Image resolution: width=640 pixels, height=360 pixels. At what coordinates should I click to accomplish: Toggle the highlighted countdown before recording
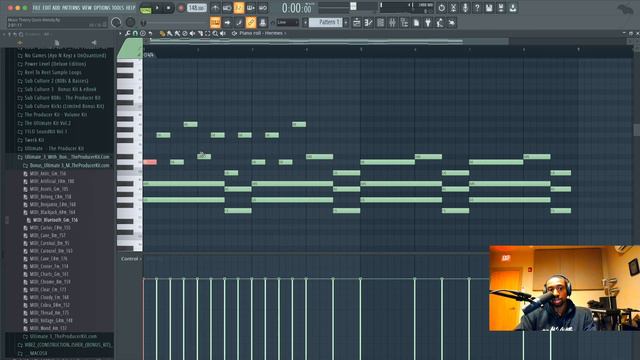[x=239, y=8]
